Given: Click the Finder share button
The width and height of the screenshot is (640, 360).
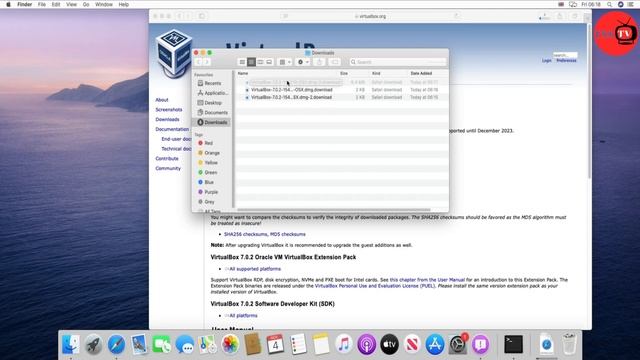Looking at the screenshot, I should pyautogui.click(x=320, y=62).
